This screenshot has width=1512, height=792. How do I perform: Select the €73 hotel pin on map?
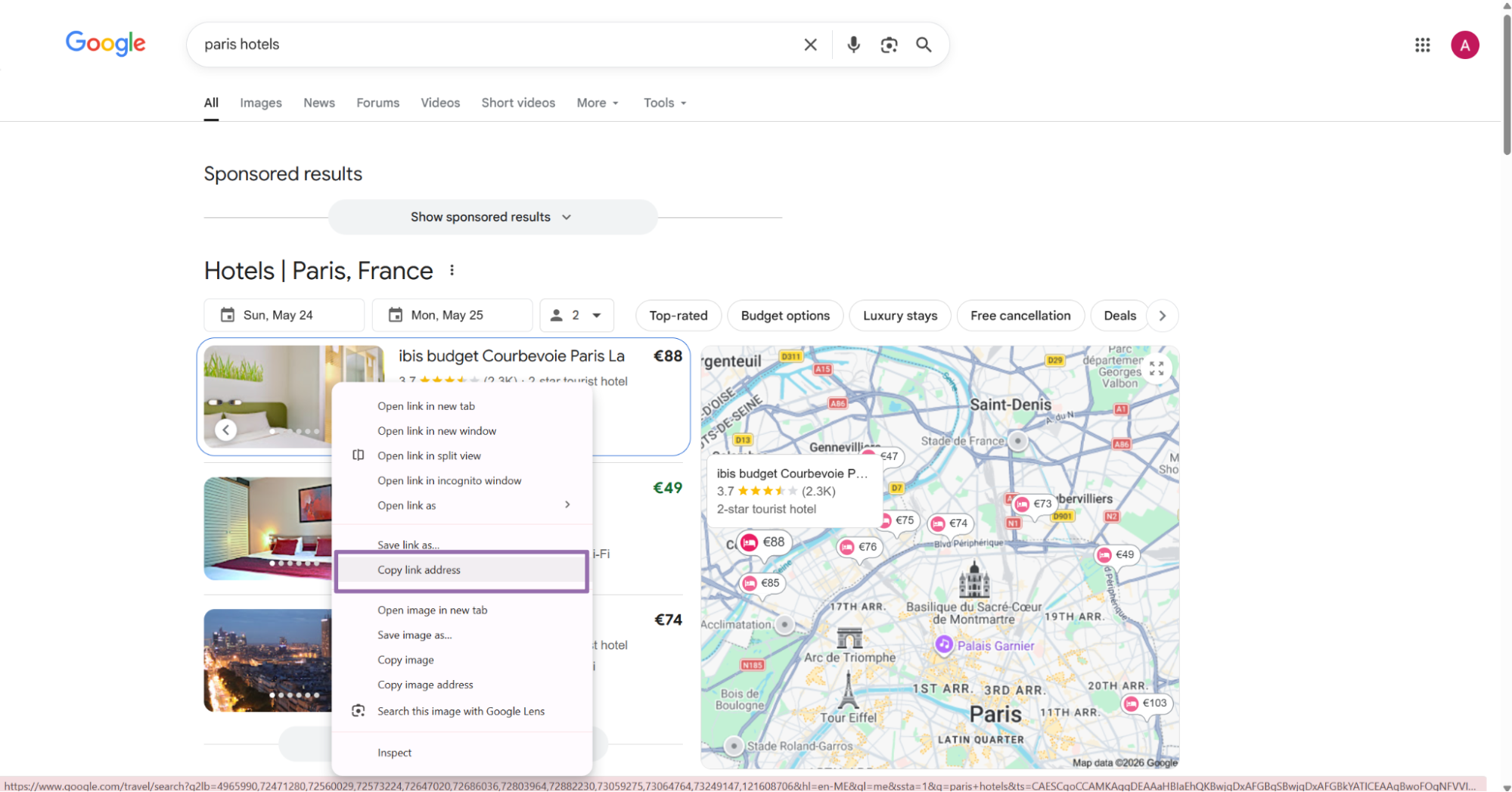tap(1034, 503)
